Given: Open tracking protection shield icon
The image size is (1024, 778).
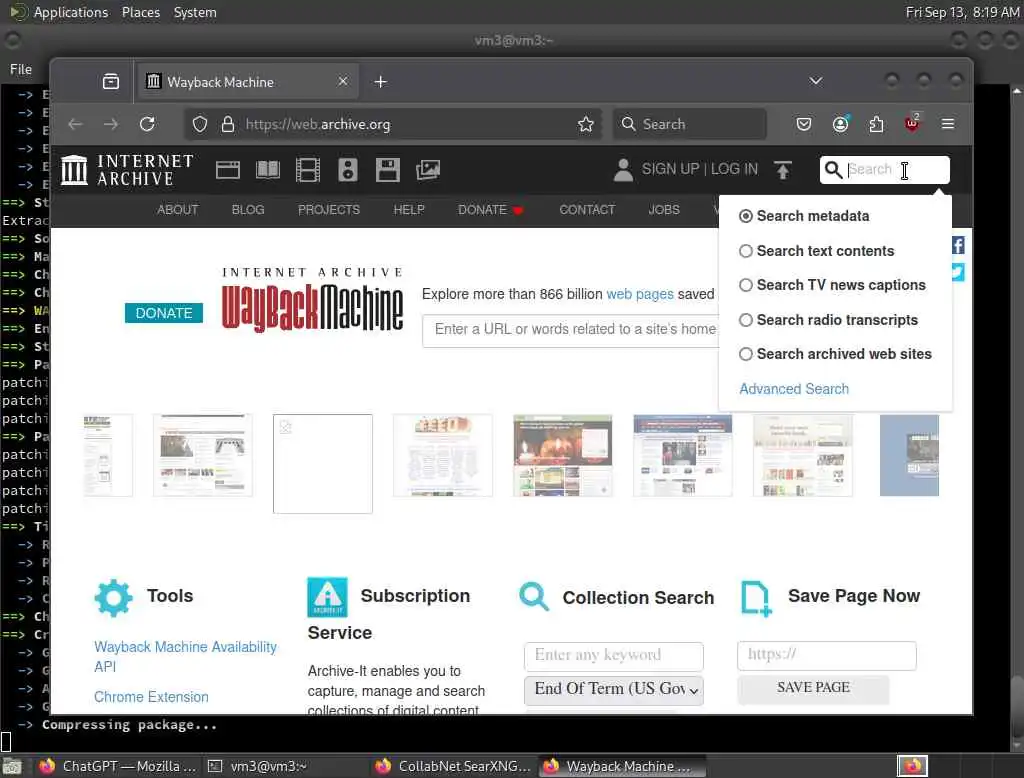Looking at the screenshot, I should coord(200,124).
